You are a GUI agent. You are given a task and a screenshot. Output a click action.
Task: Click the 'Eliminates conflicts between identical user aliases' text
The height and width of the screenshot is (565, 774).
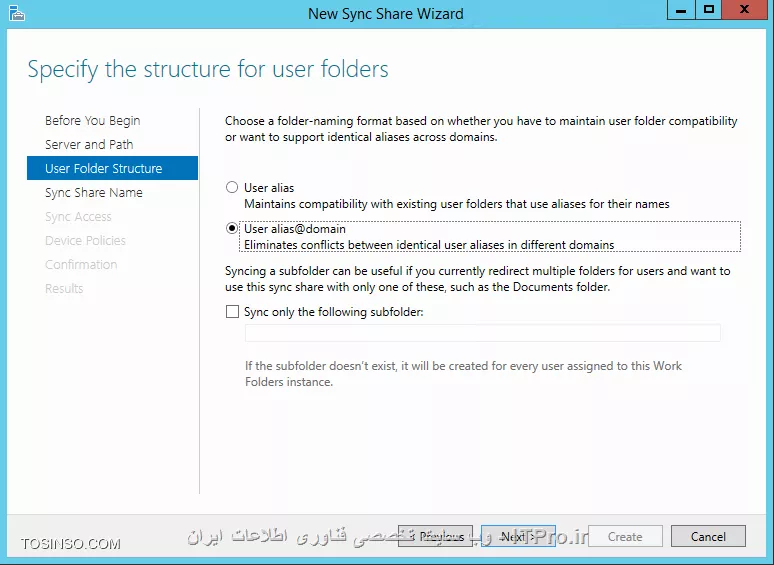click(429, 245)
